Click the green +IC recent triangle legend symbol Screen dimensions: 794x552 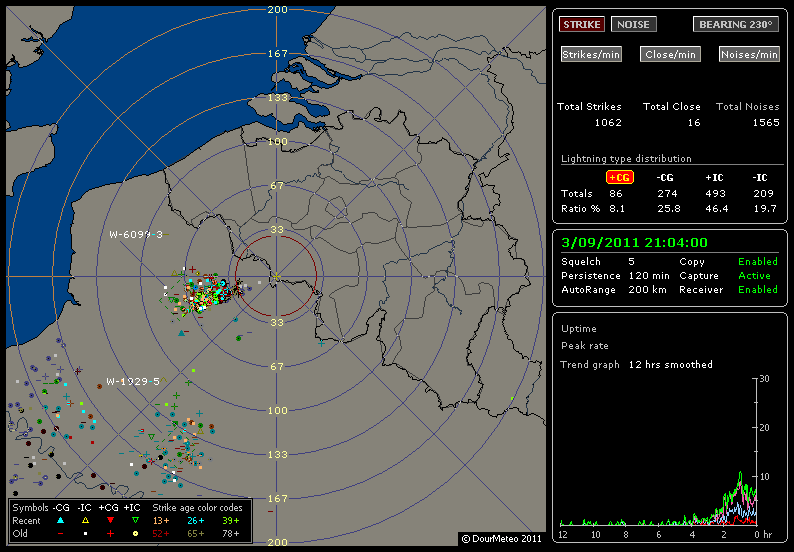click(x=135, y=521)
